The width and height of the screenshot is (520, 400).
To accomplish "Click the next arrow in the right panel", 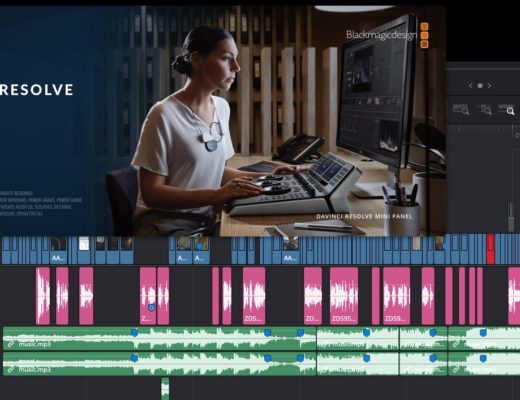I will (489, 86).
